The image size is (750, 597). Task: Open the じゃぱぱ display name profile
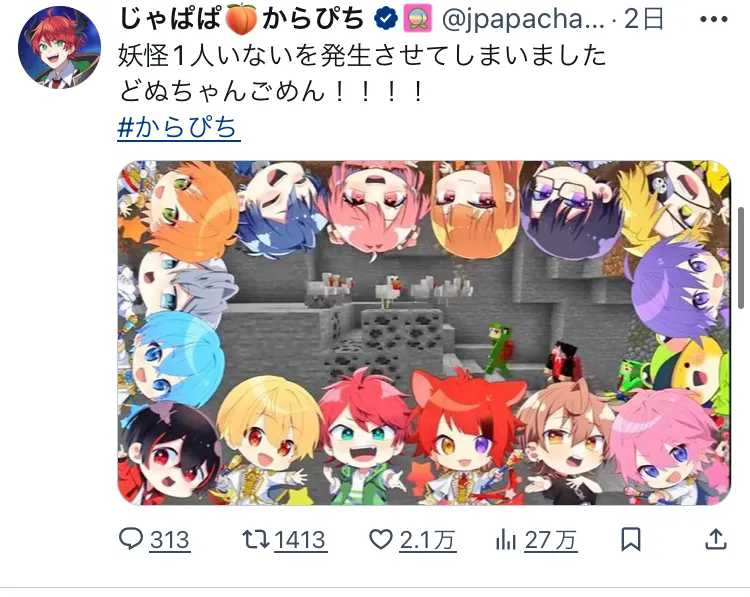point(242,20)
